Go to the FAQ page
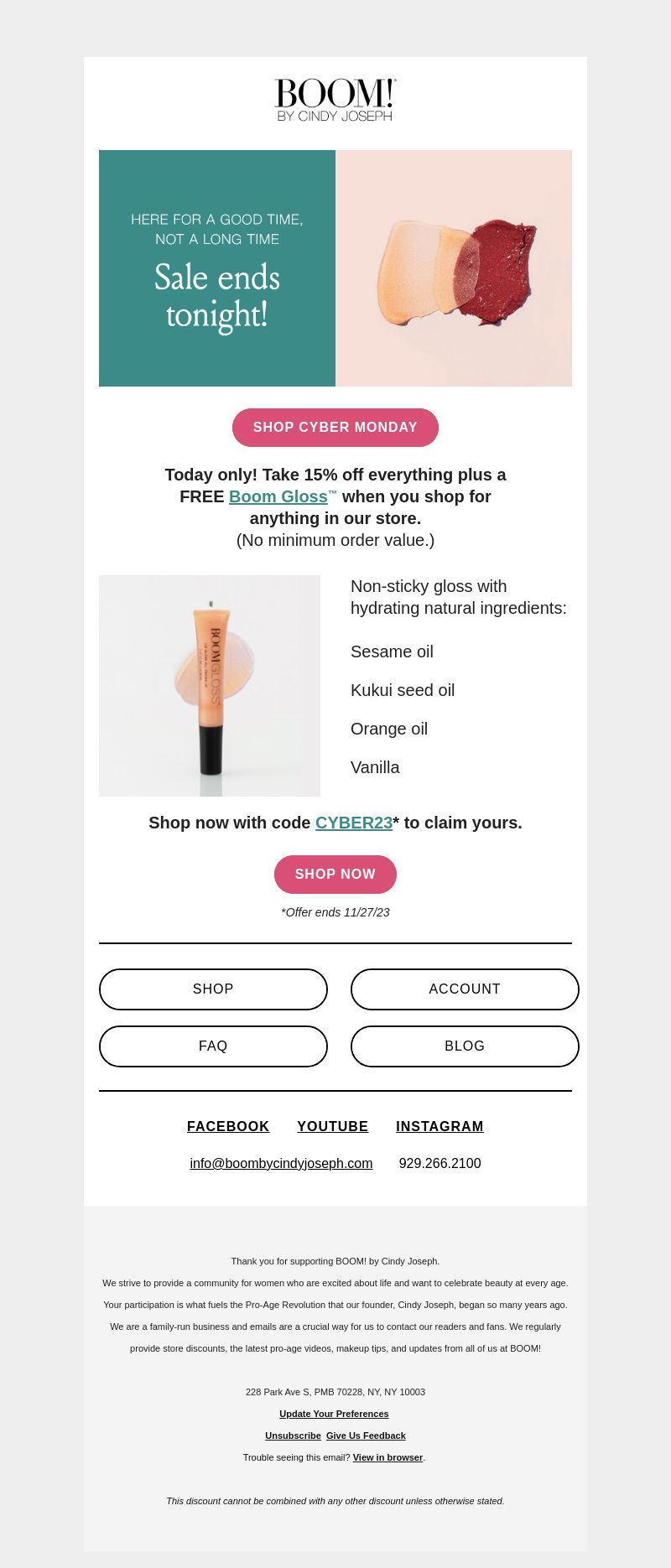The image size is (671, 1568). tap(213, 1046)
